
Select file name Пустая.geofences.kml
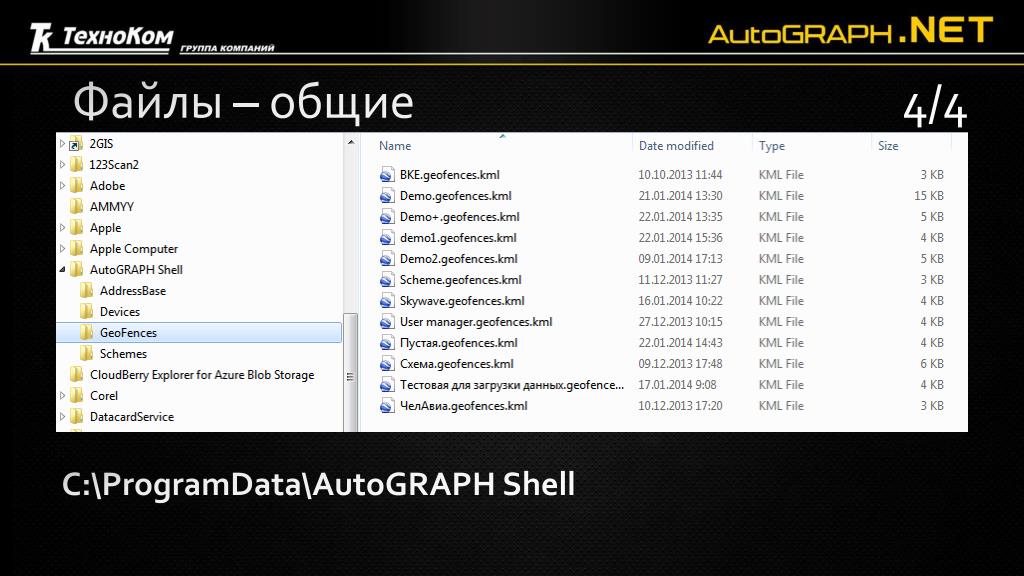458,343
